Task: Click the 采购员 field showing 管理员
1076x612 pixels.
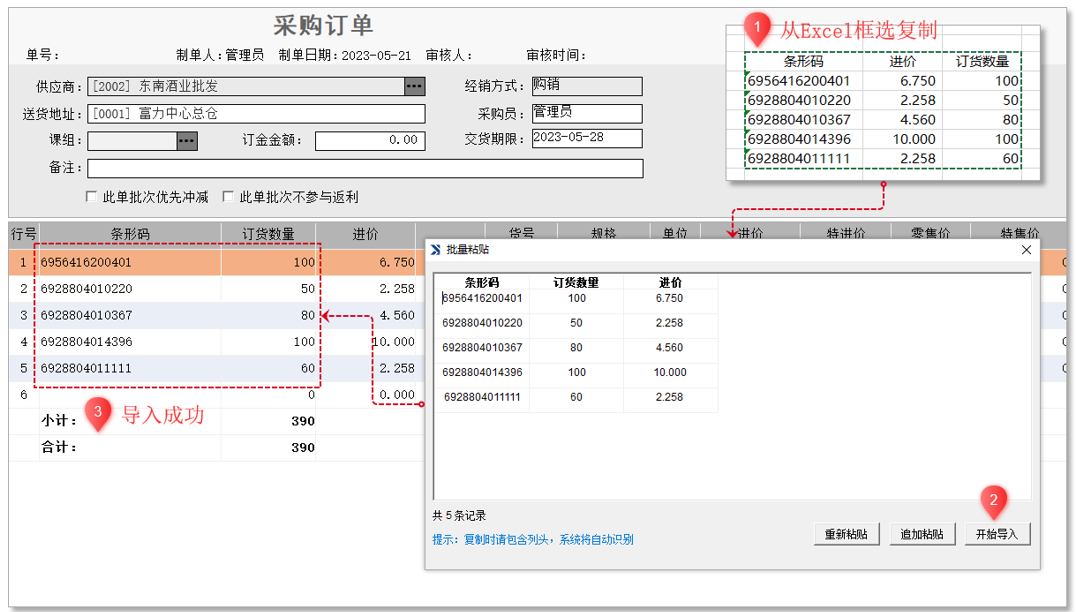Action: pos(587,113)
